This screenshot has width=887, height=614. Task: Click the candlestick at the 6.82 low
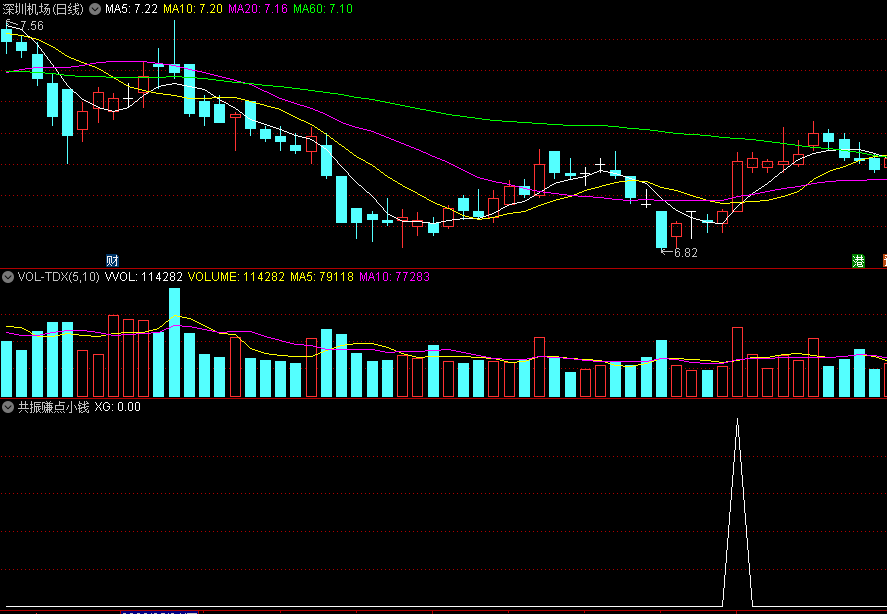point(661,229)
